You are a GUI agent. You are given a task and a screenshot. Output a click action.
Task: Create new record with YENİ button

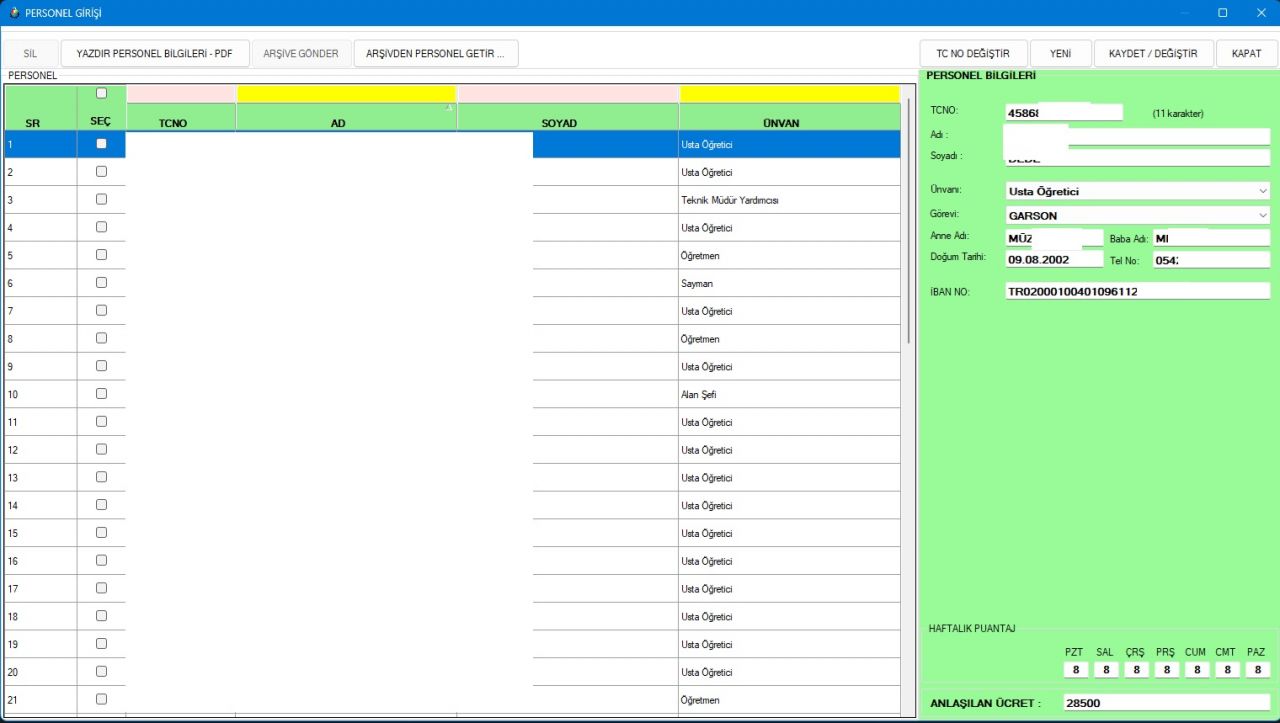pyautogui.click(x=1060, y=54)
